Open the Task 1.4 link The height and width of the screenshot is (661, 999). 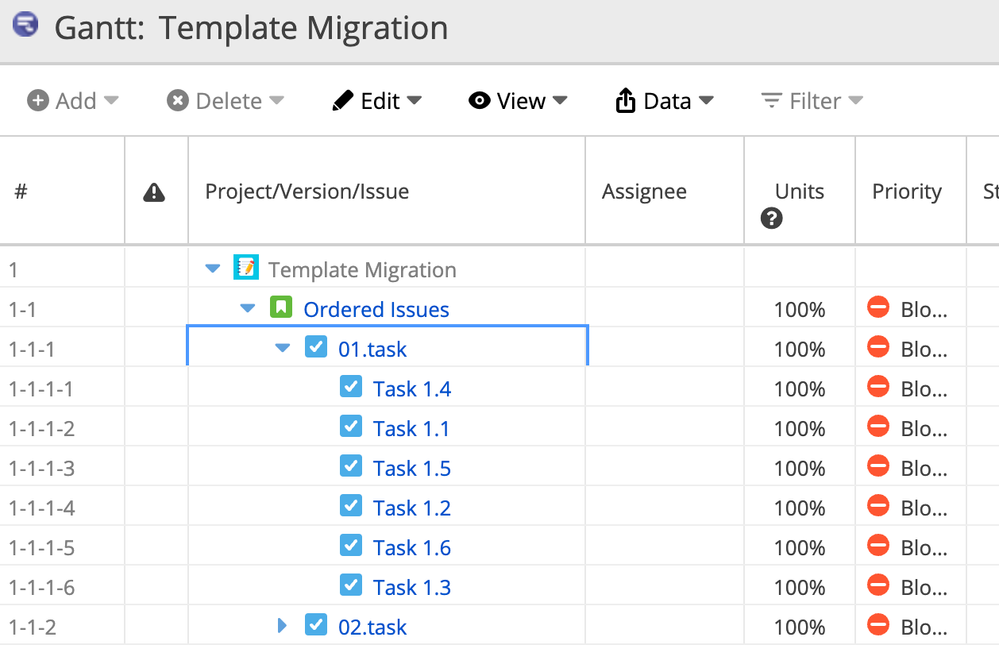(412, 389)
